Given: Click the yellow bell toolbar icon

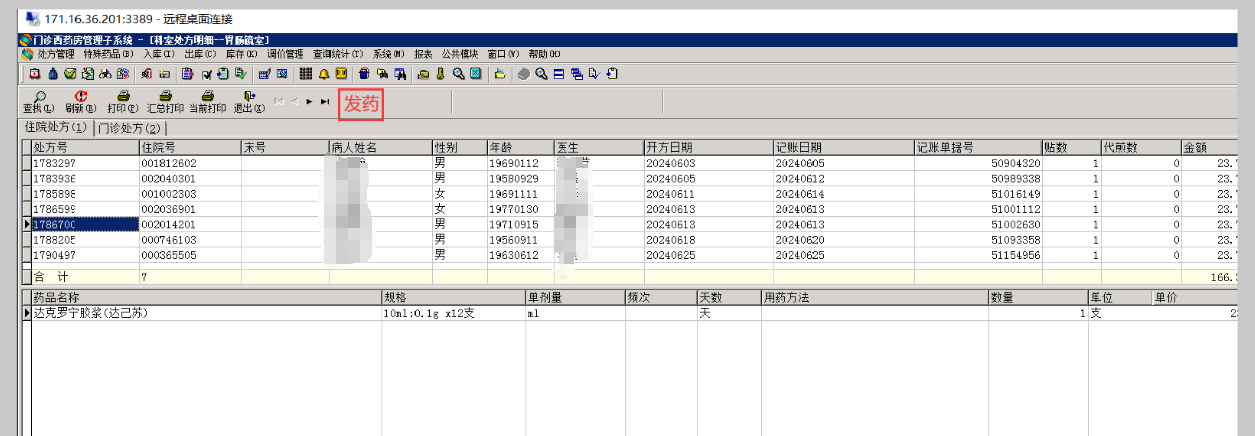Looking at the screenshot, I should coord(323,74).
